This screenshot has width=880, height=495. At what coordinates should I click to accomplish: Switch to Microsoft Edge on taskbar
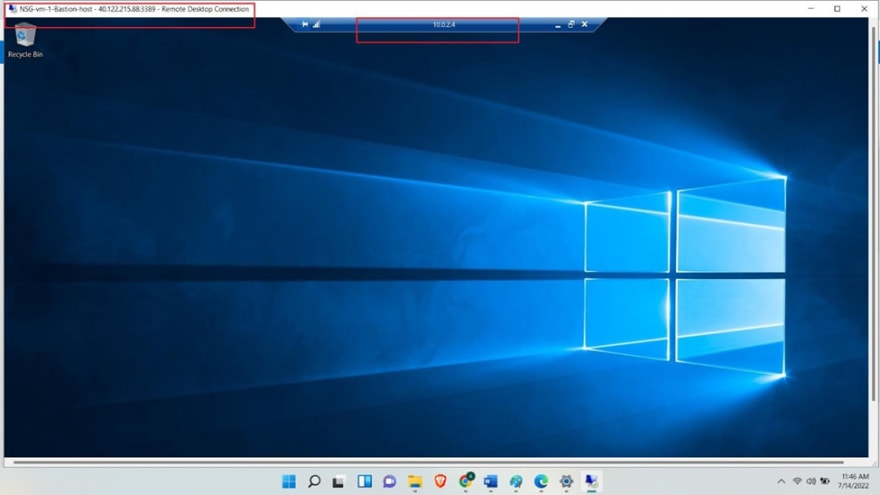pyautogui.click(x=541, y=482)
